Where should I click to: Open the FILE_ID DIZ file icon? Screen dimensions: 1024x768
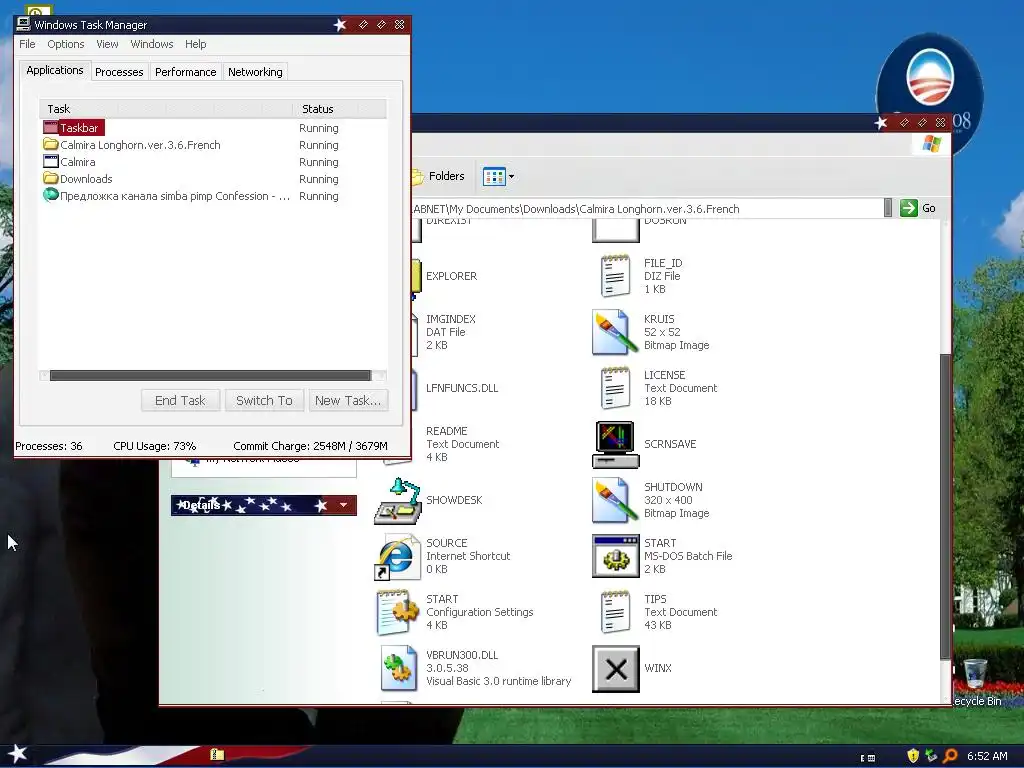tap(615, 276)
